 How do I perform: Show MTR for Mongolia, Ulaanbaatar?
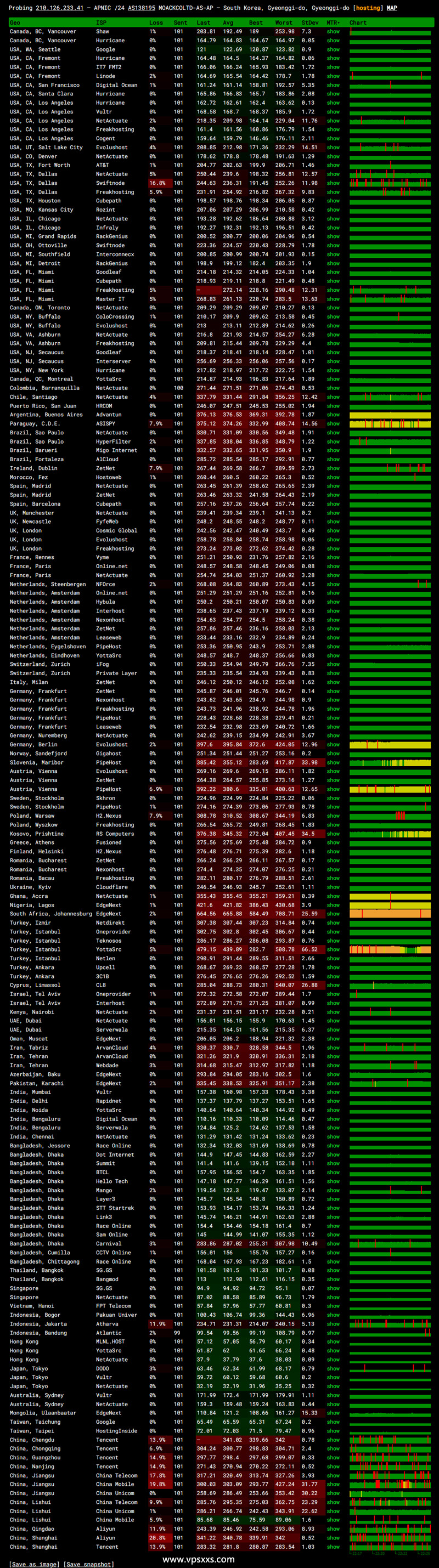(333, 1413)
